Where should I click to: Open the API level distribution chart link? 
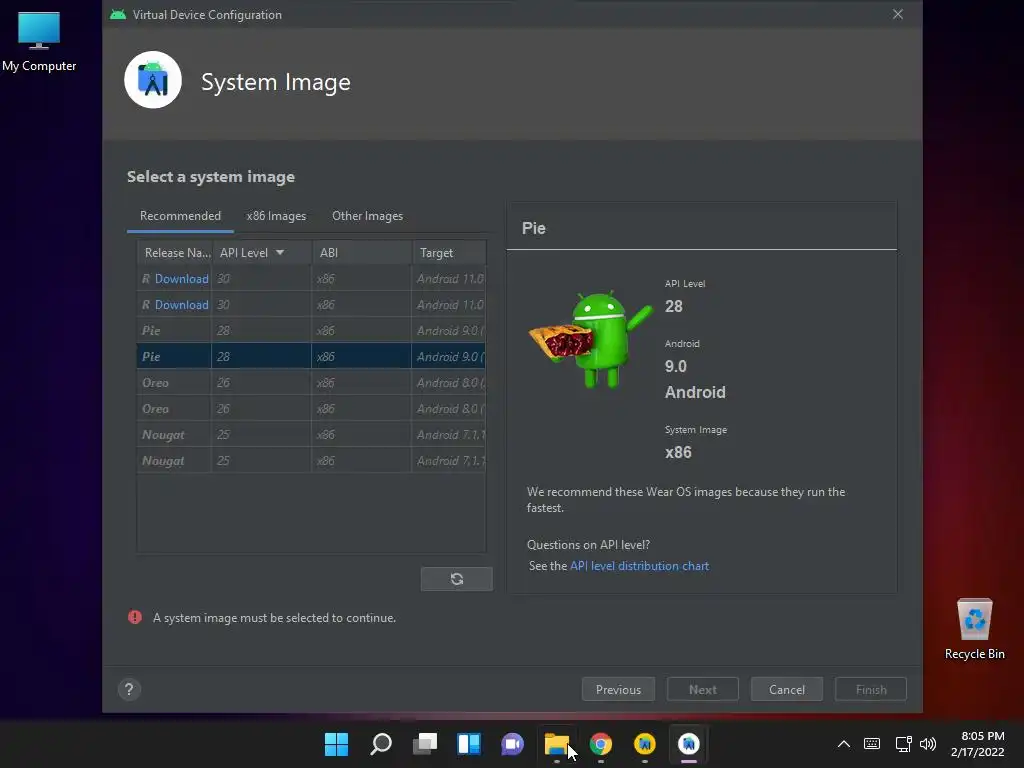tap(639, 566)
